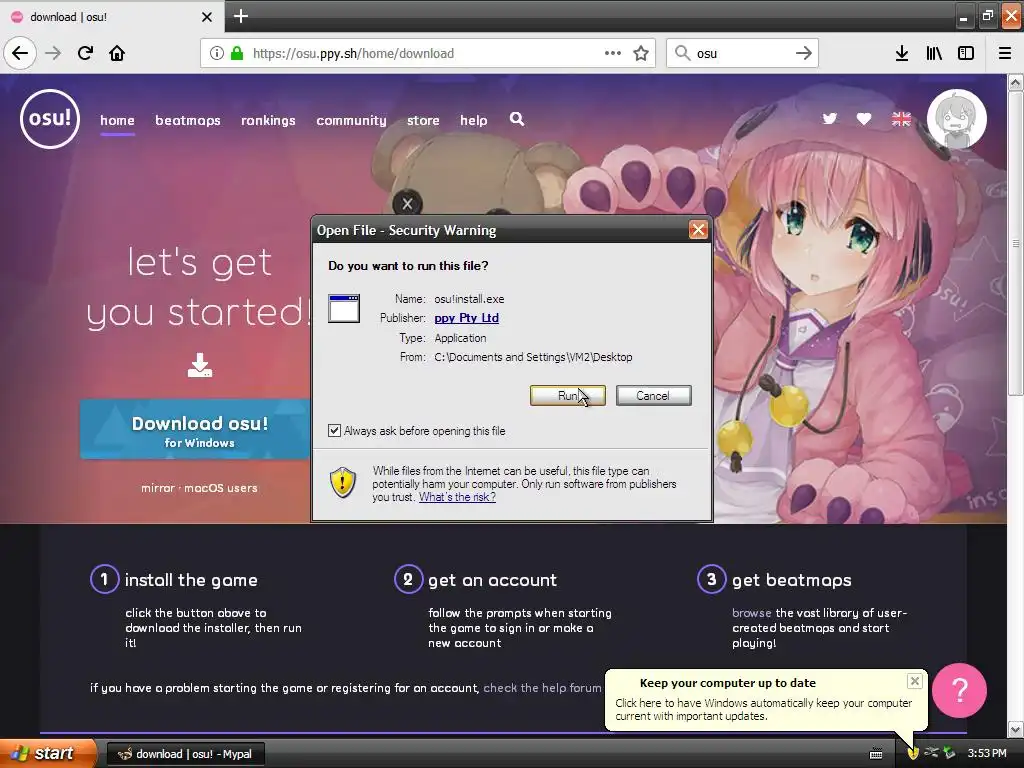This screenshot has height=768, width=1024.
Task: Close the update balloon notification X
Action: 914,681
